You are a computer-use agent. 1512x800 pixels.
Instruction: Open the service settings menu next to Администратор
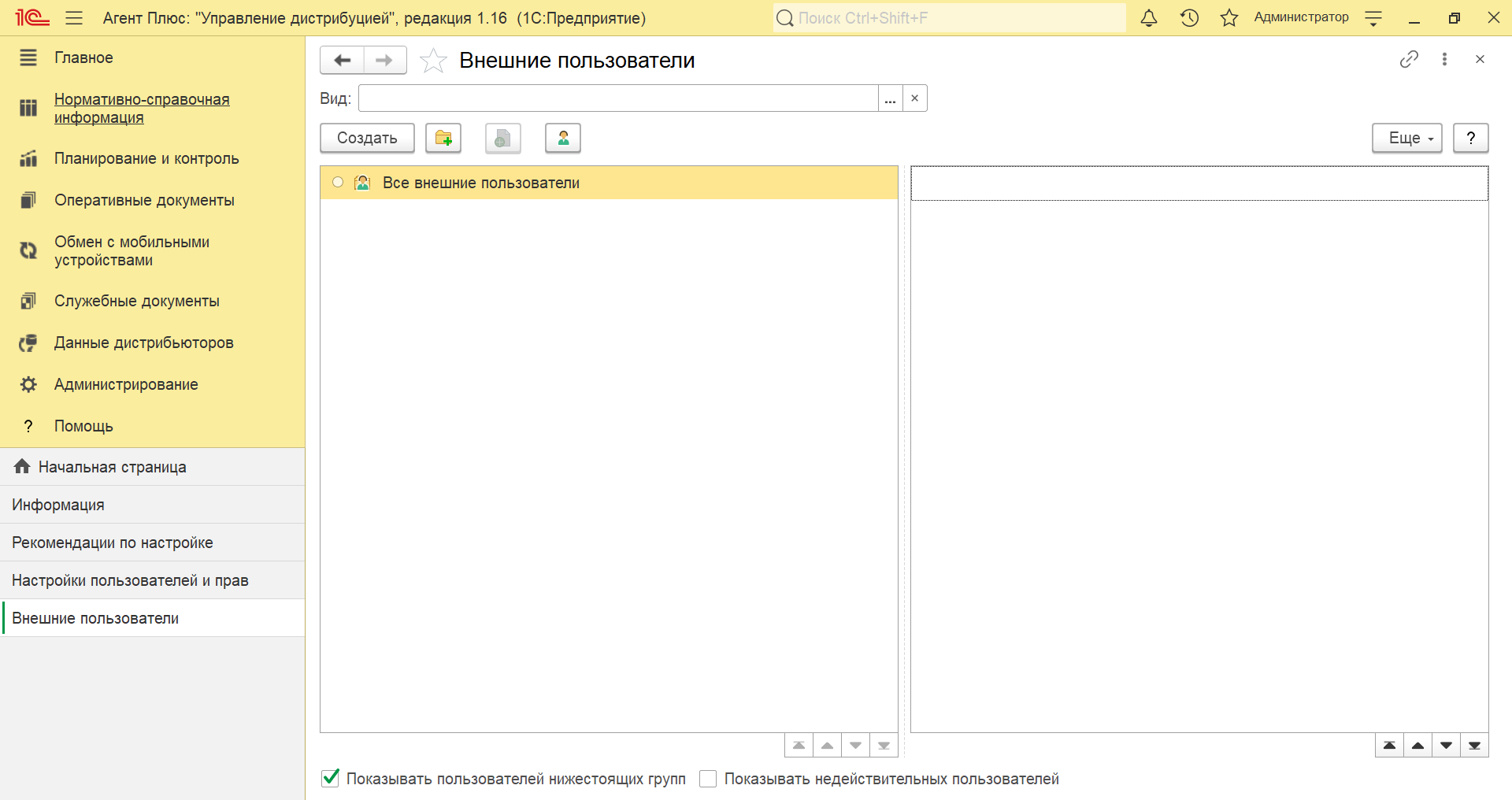click(x=1373, y=18)
